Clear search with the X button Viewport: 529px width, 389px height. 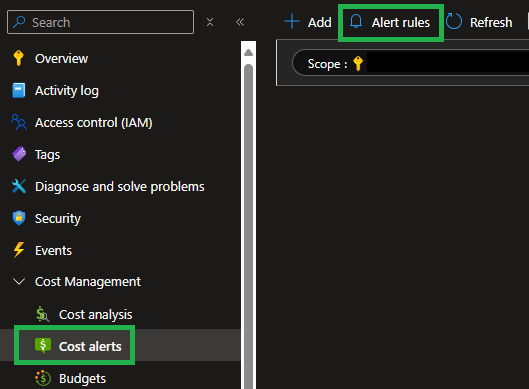pos(210,22)
